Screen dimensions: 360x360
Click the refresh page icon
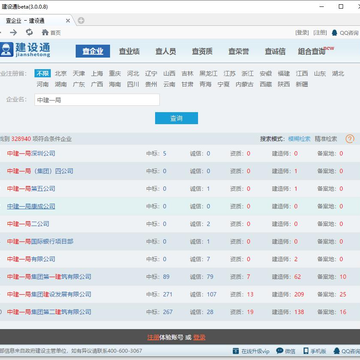tap(30, 32)
